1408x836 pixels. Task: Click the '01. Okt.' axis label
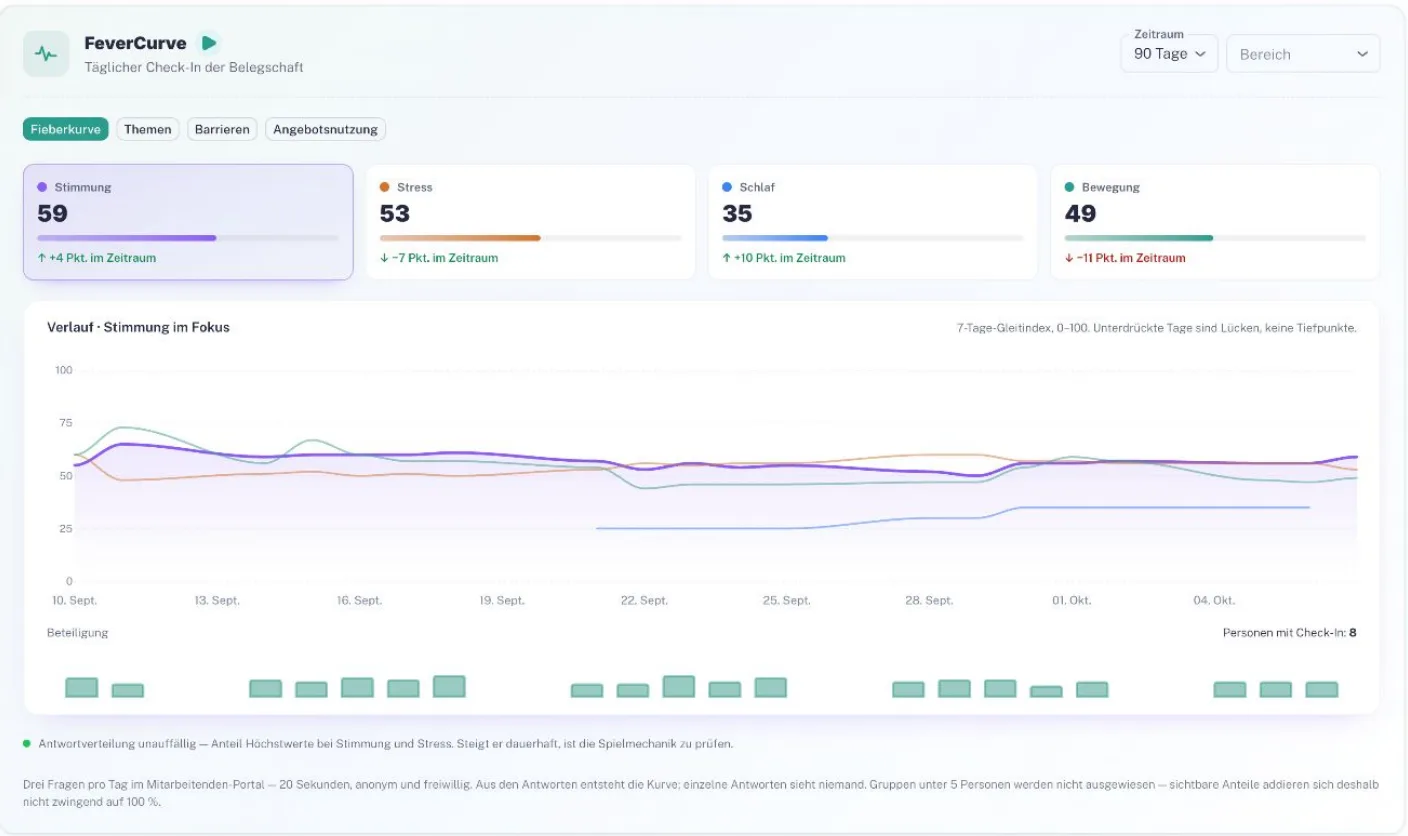tap(1071, 601)
